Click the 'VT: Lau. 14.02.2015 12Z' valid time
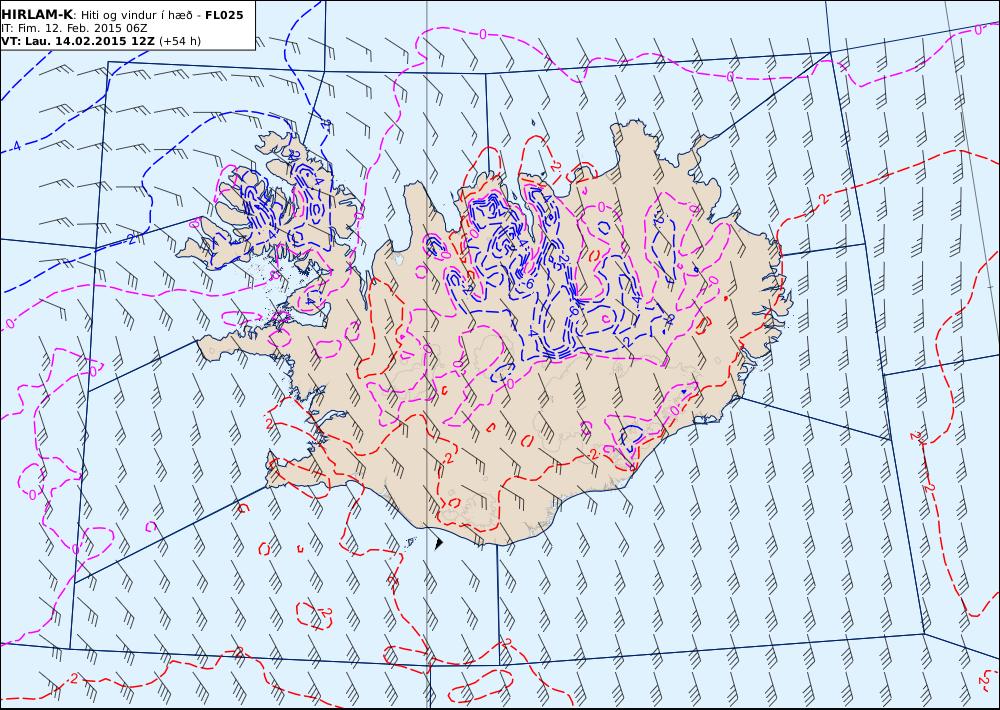The image size is (1000, 710). pos(78,41)
